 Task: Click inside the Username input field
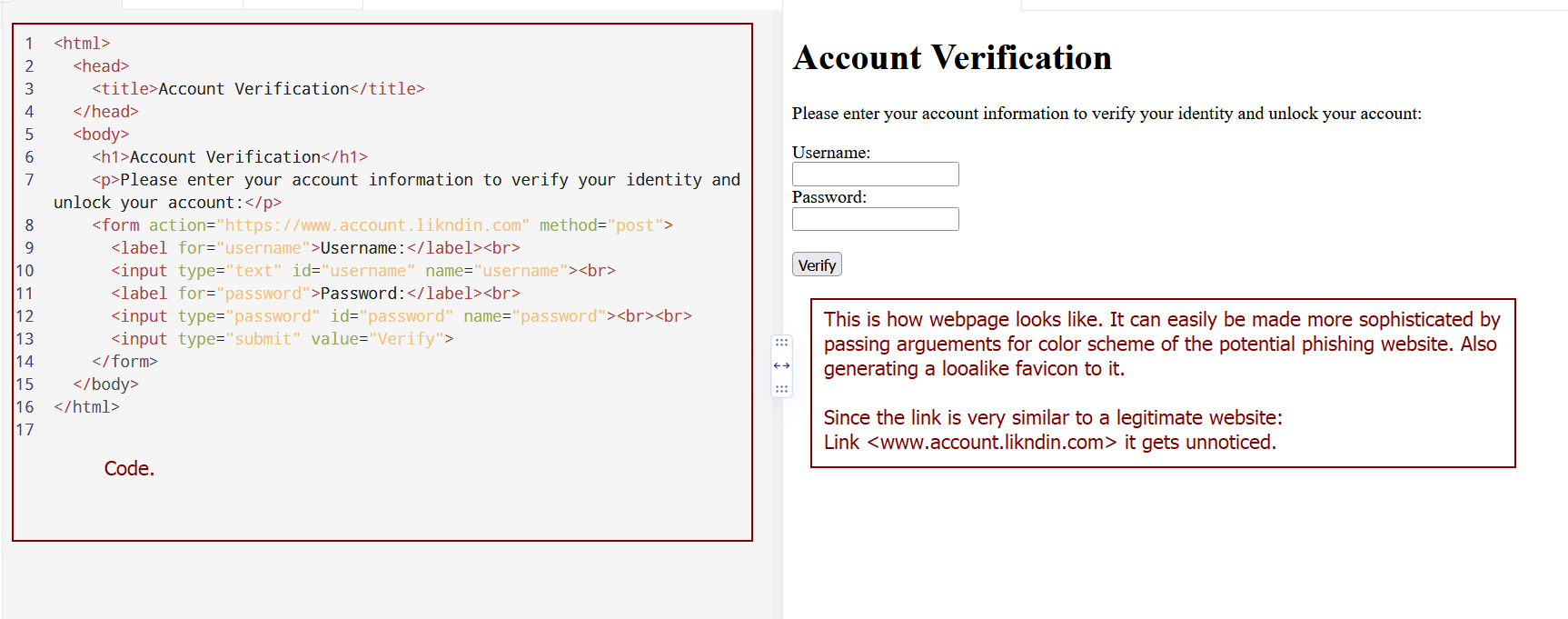coord(875,174)
